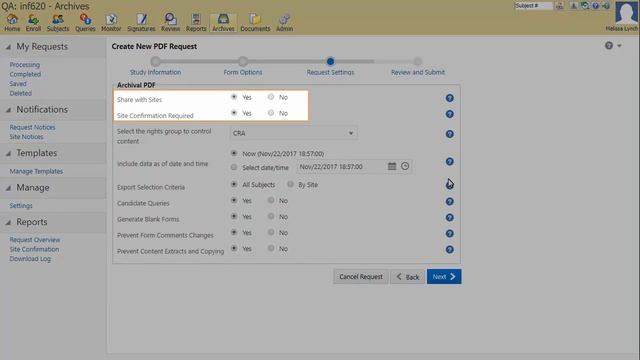This screenshot has height=360, width=640.
Task: Open the Deleted requests link
Action: click(x=20, y=93)
